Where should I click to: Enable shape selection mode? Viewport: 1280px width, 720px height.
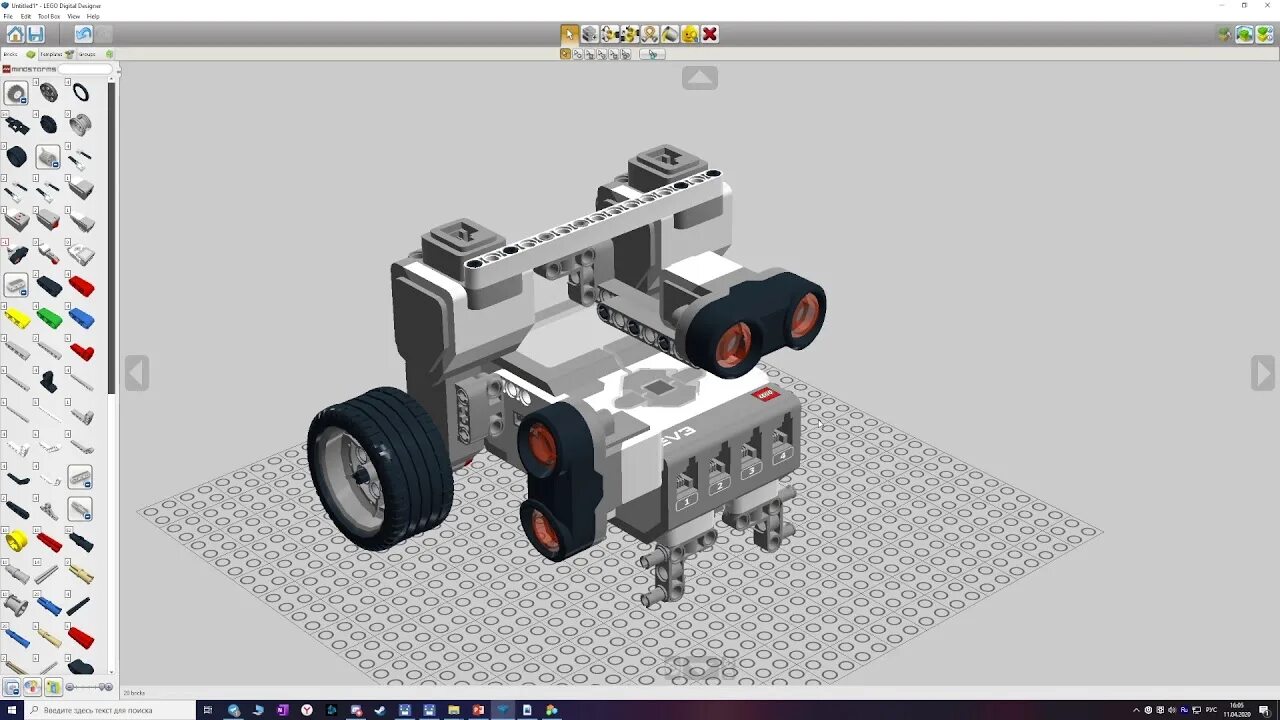click(613, 54)
